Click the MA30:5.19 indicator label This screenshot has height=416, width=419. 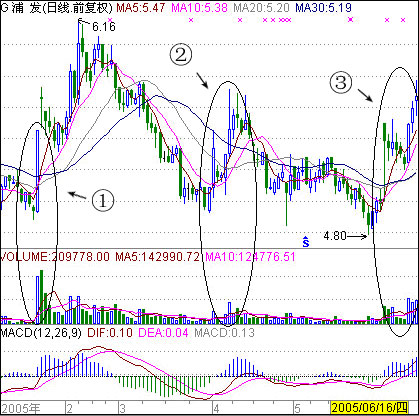[323, 7]
